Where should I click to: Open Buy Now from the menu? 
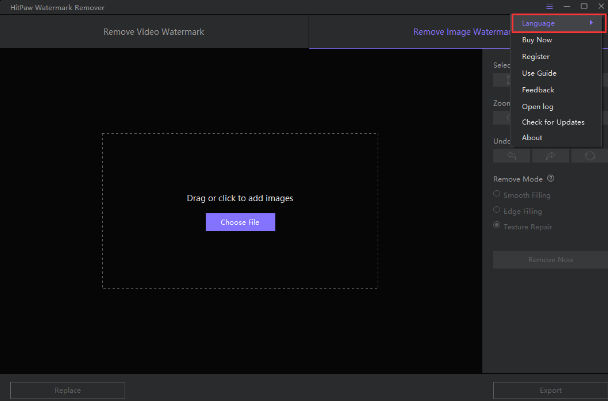(537, 40)
